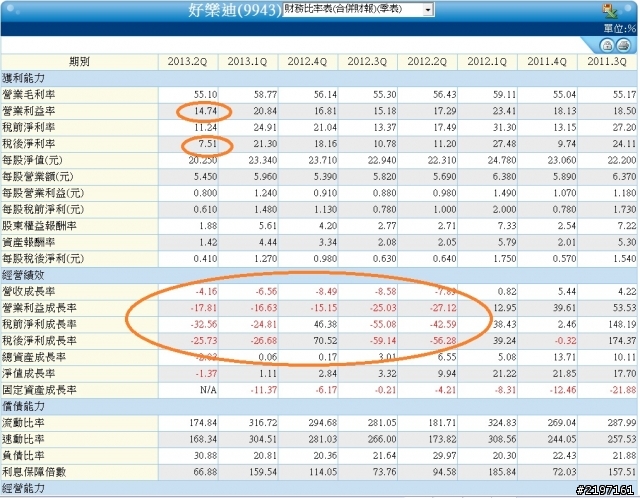The image size is (640, 498).
Task: Select the 每股營業利益(元) row label
Action: click(x=43, y=193)
